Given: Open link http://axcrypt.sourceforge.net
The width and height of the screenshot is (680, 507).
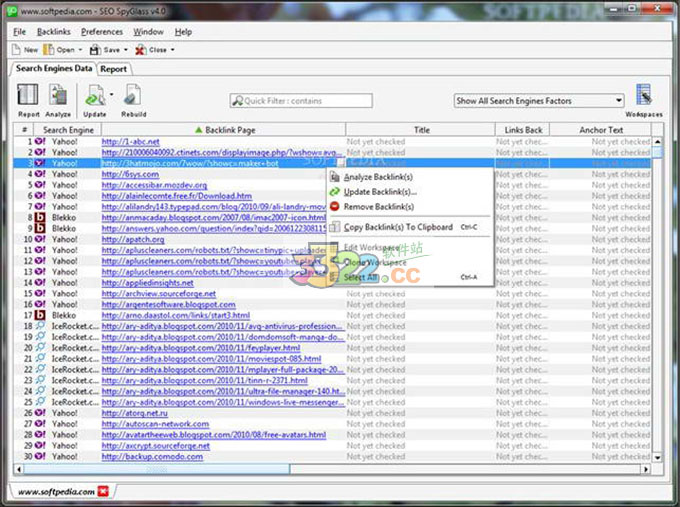Looking at the screenshot, I should (x=156, y=446).
